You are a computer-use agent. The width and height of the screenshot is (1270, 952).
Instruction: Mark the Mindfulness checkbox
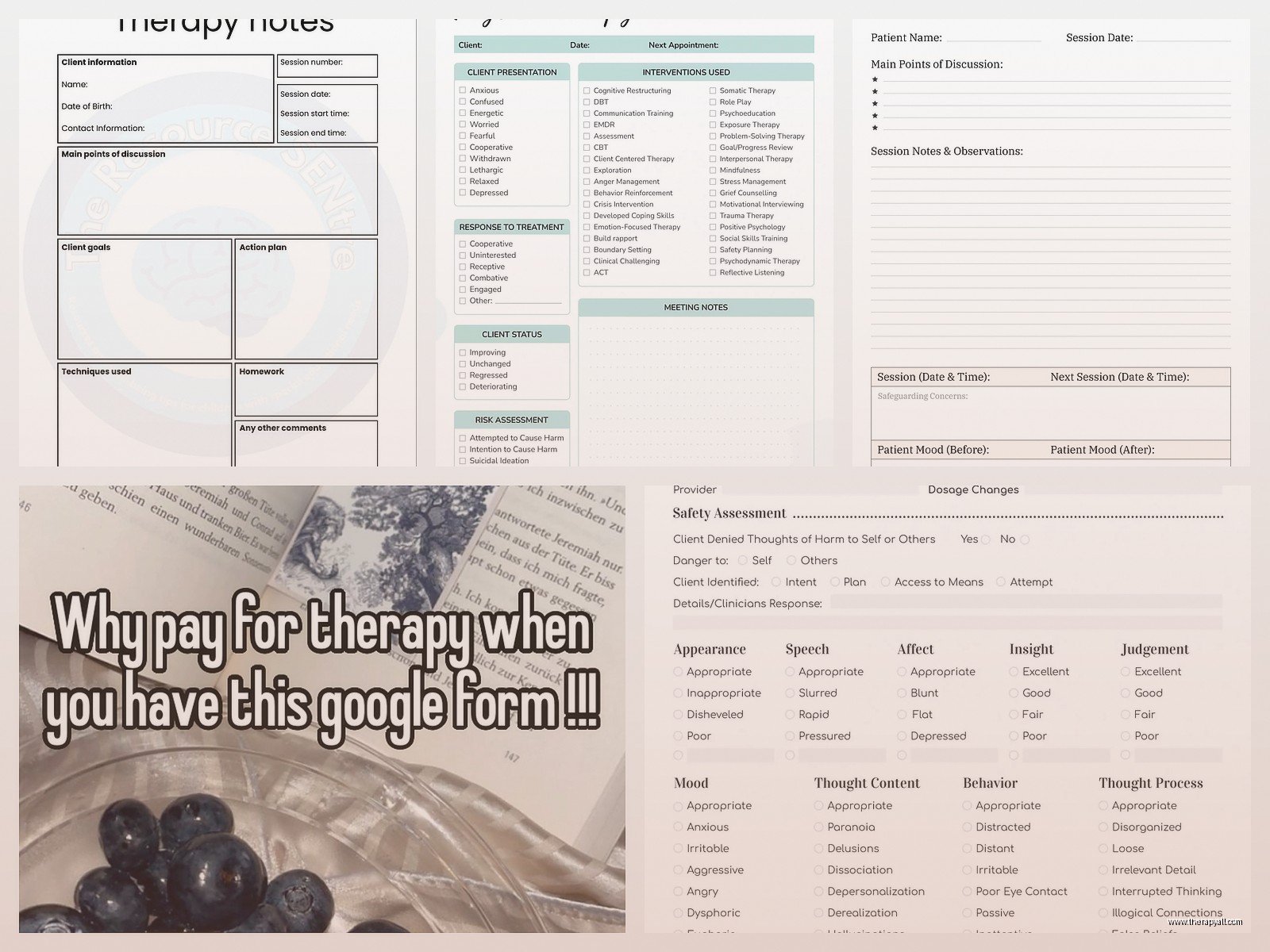(x=713, y=170)
